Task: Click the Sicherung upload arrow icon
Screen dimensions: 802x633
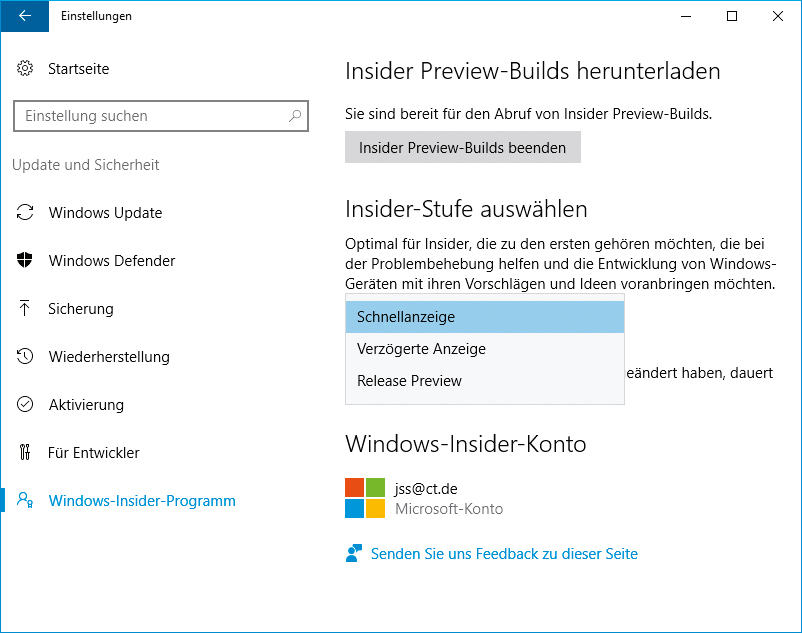Action: tap(26, 309)
